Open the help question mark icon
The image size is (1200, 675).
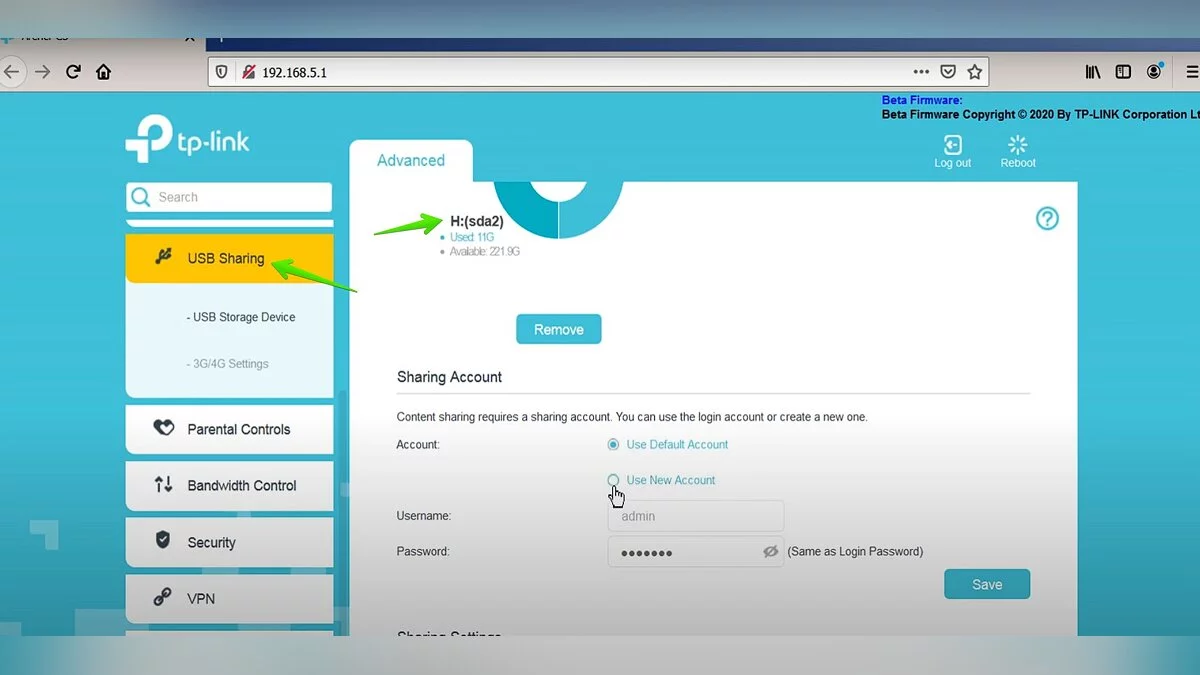click(1047, 218)
